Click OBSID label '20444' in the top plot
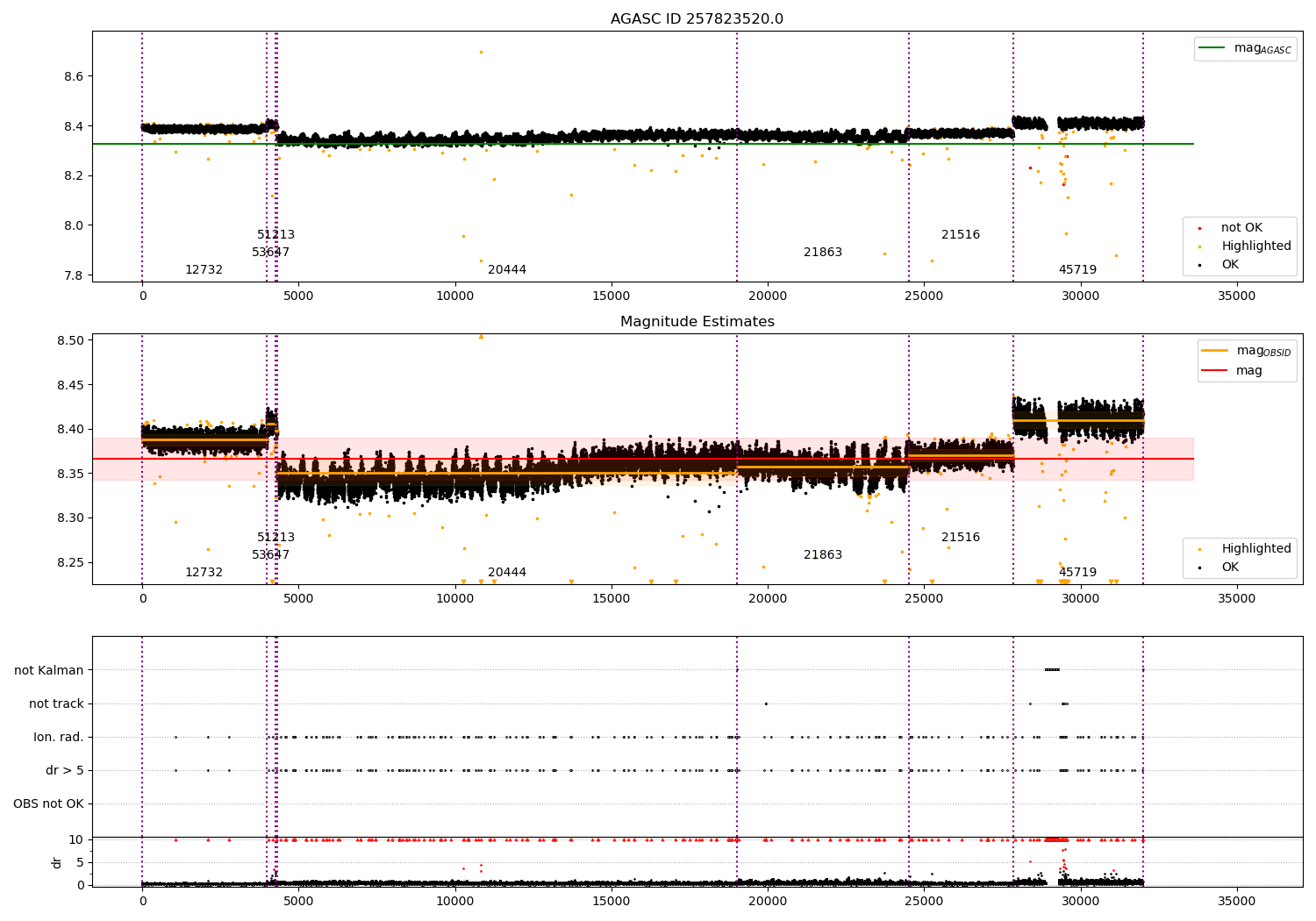The height and width of the screenshot is (921, 1316). (507, 270)
